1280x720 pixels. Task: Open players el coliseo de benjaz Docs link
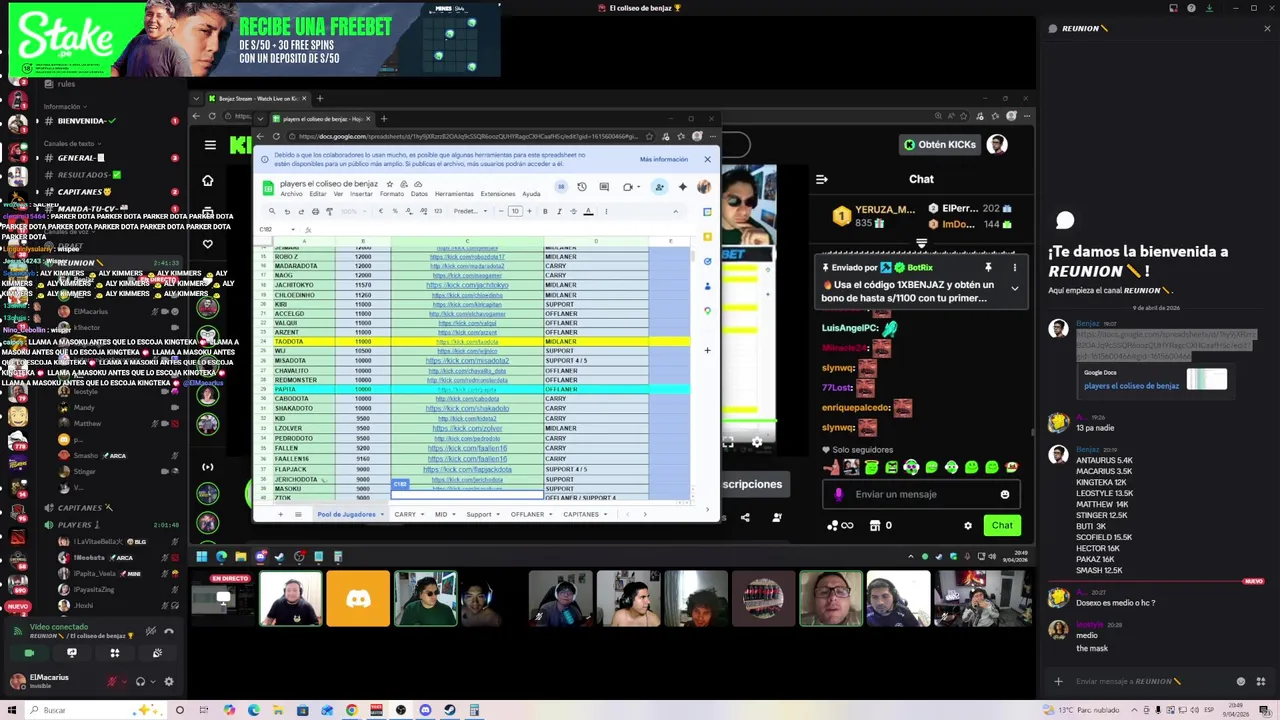(1131, 386)
